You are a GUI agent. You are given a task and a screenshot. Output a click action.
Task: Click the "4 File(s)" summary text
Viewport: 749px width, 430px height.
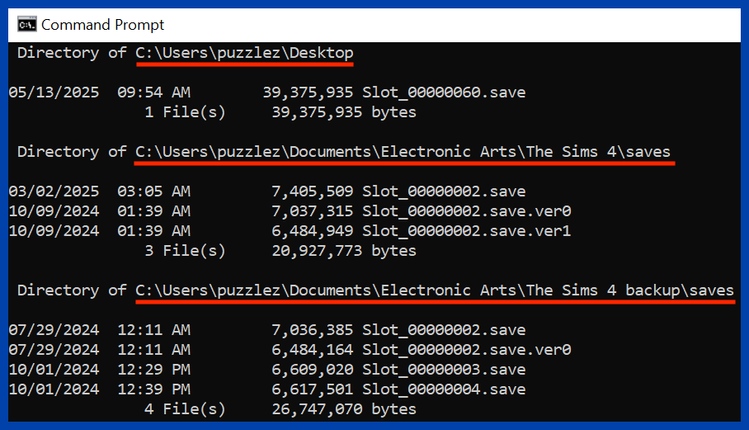coord(185,408)
